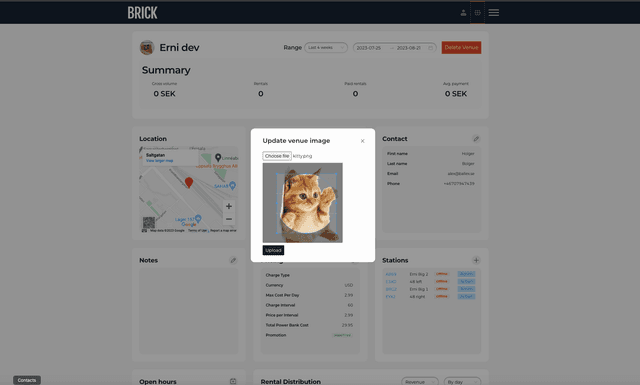Open the By day dropdown
This screenshot has height=385, width=640.
click(x=462, y=382)
